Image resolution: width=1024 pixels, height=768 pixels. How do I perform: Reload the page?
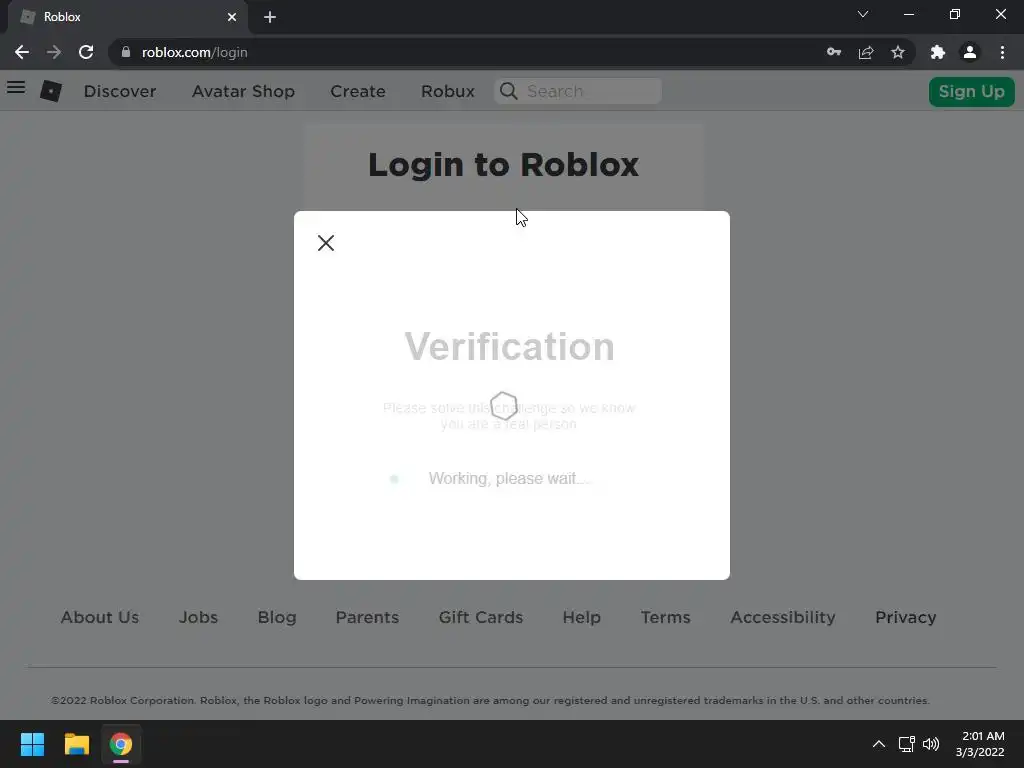[86, 52]
